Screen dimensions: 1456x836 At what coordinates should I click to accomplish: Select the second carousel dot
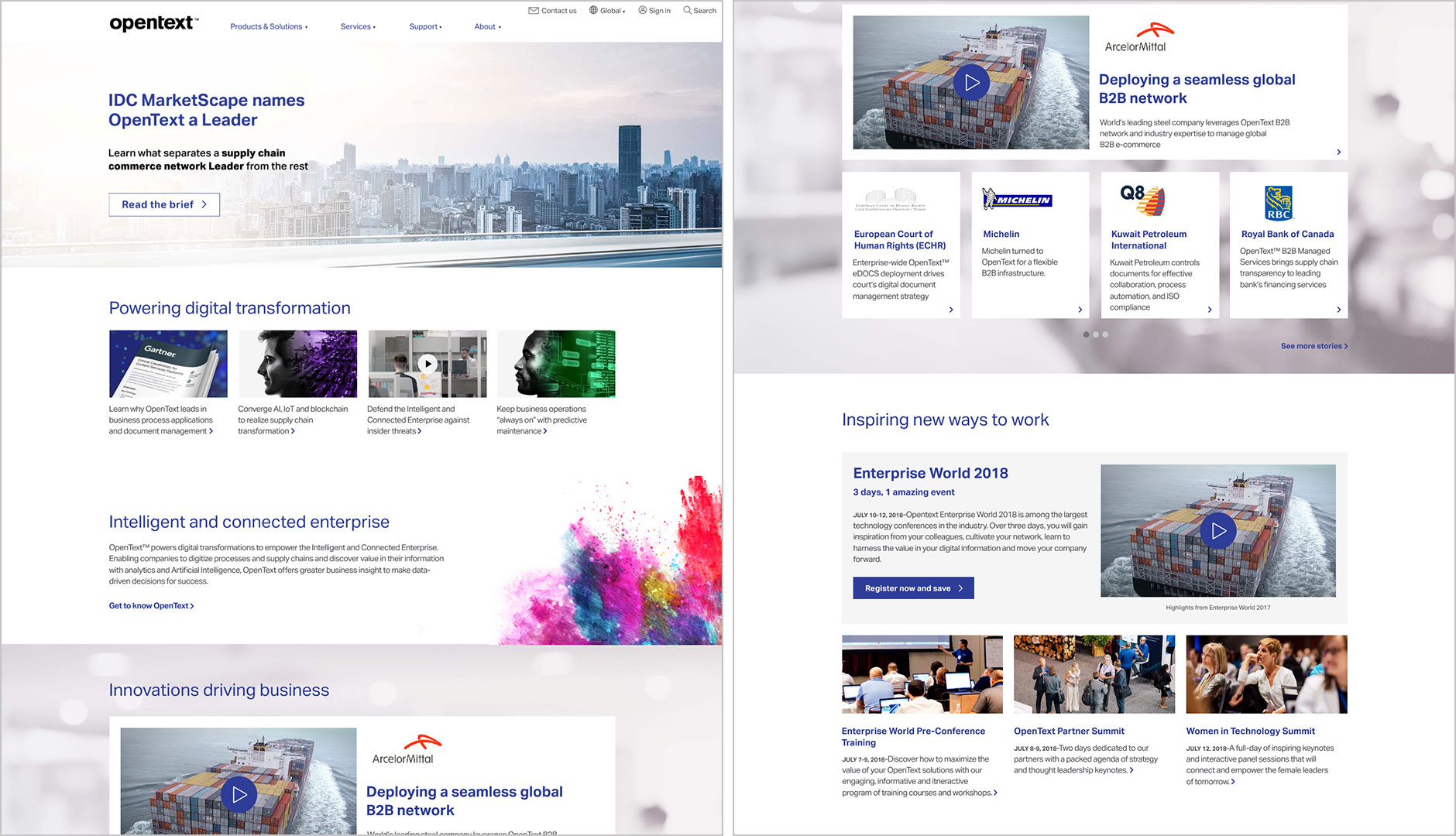point(1096,334)
